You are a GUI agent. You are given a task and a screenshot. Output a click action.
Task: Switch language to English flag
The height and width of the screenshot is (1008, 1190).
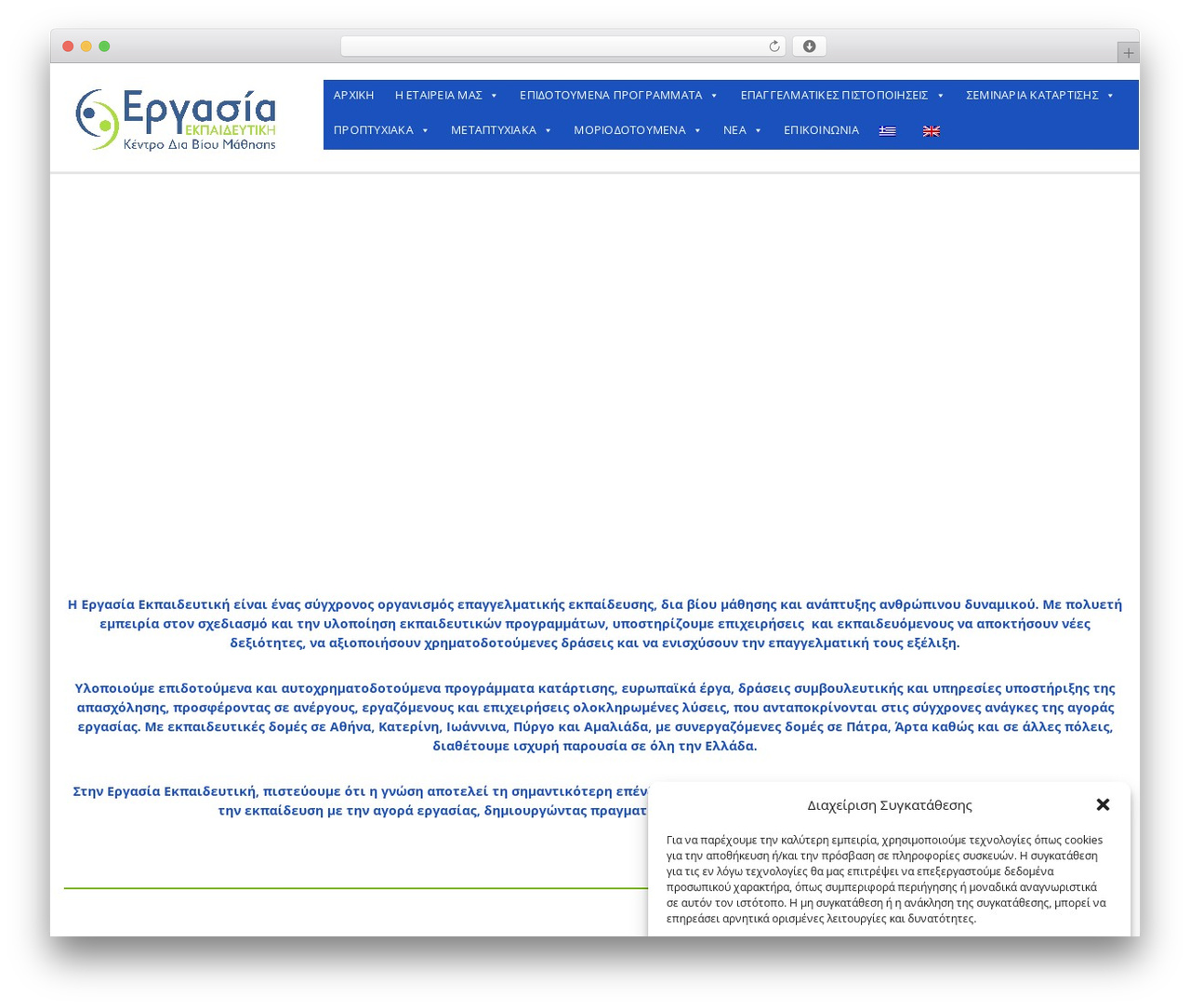(x=932, y=131)
